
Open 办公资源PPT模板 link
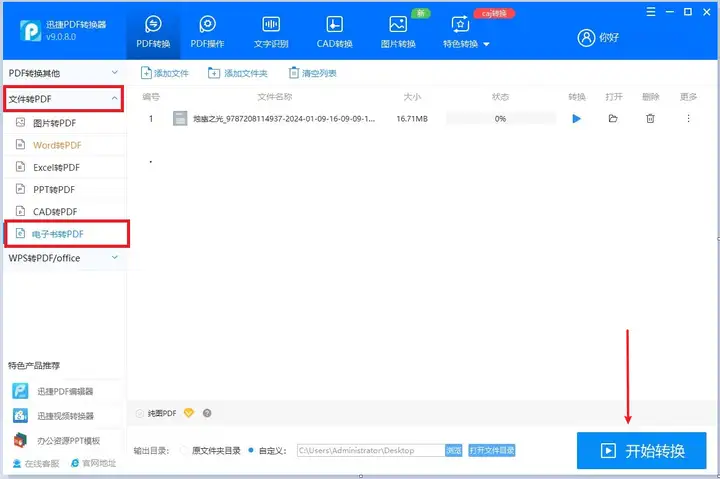57,440
